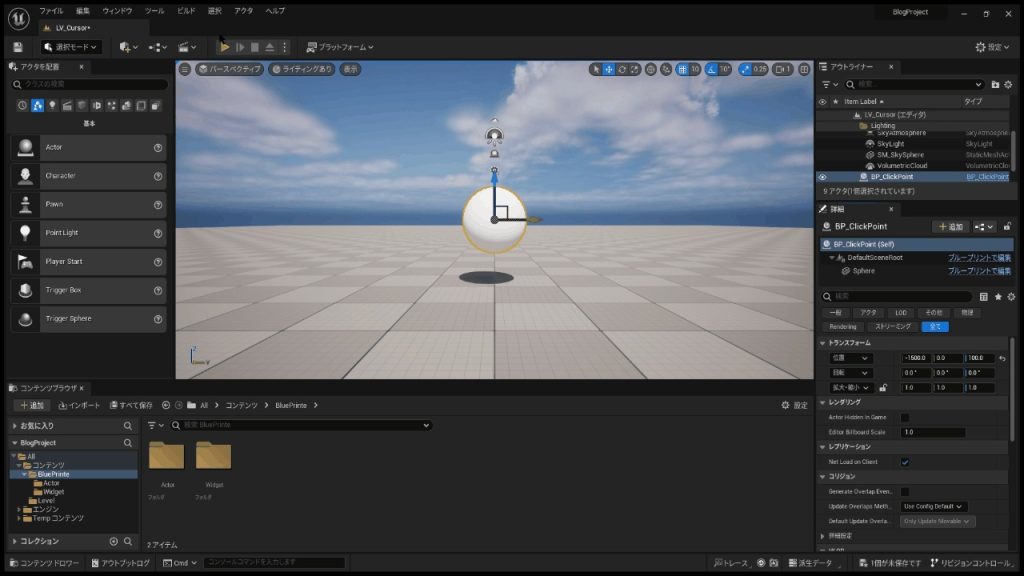Open the Widget folder thumbnail
Screen dimensions: 1024x576
(213, 458)
